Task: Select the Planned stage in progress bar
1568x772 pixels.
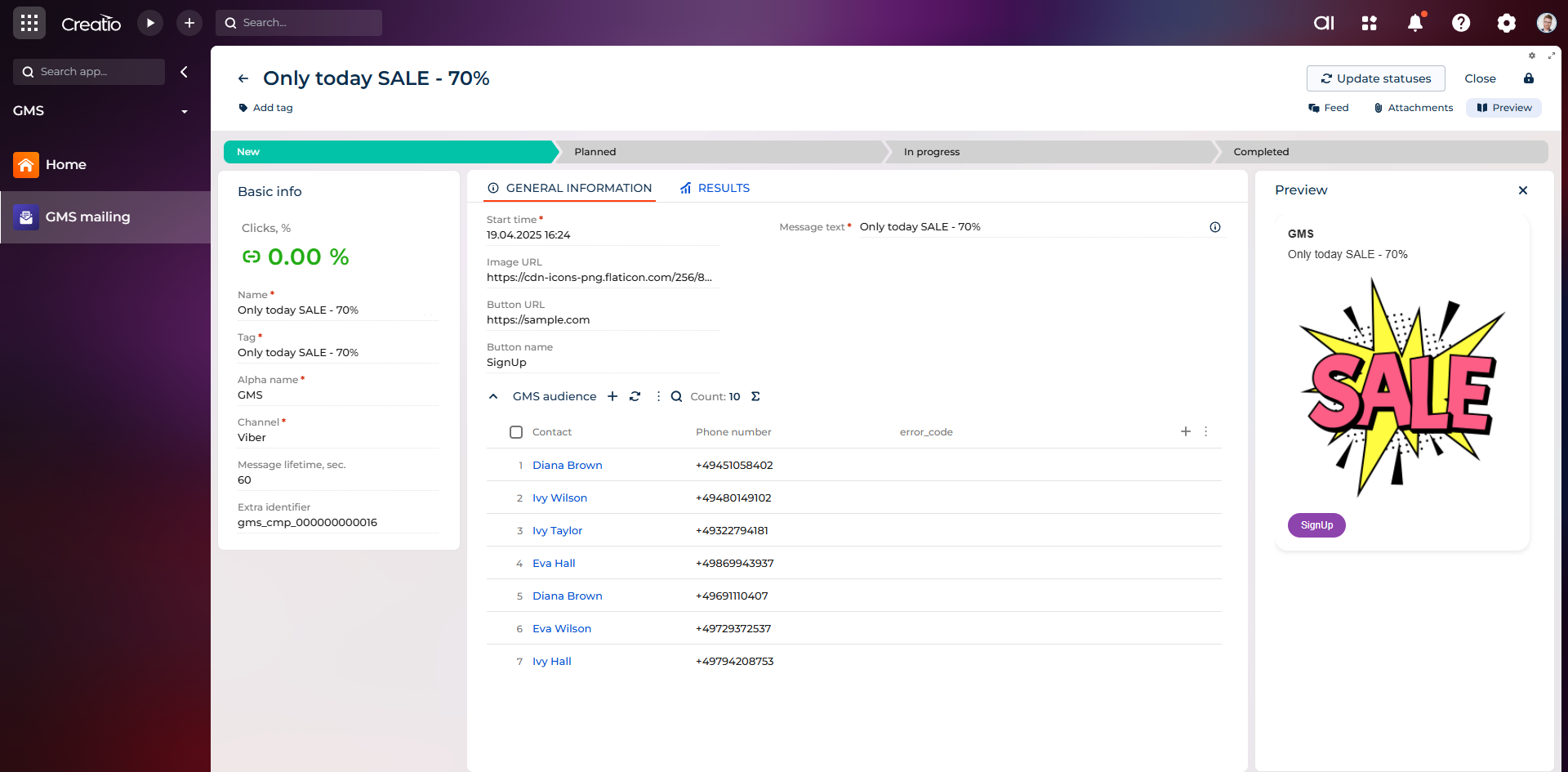Action: (719, 152)
